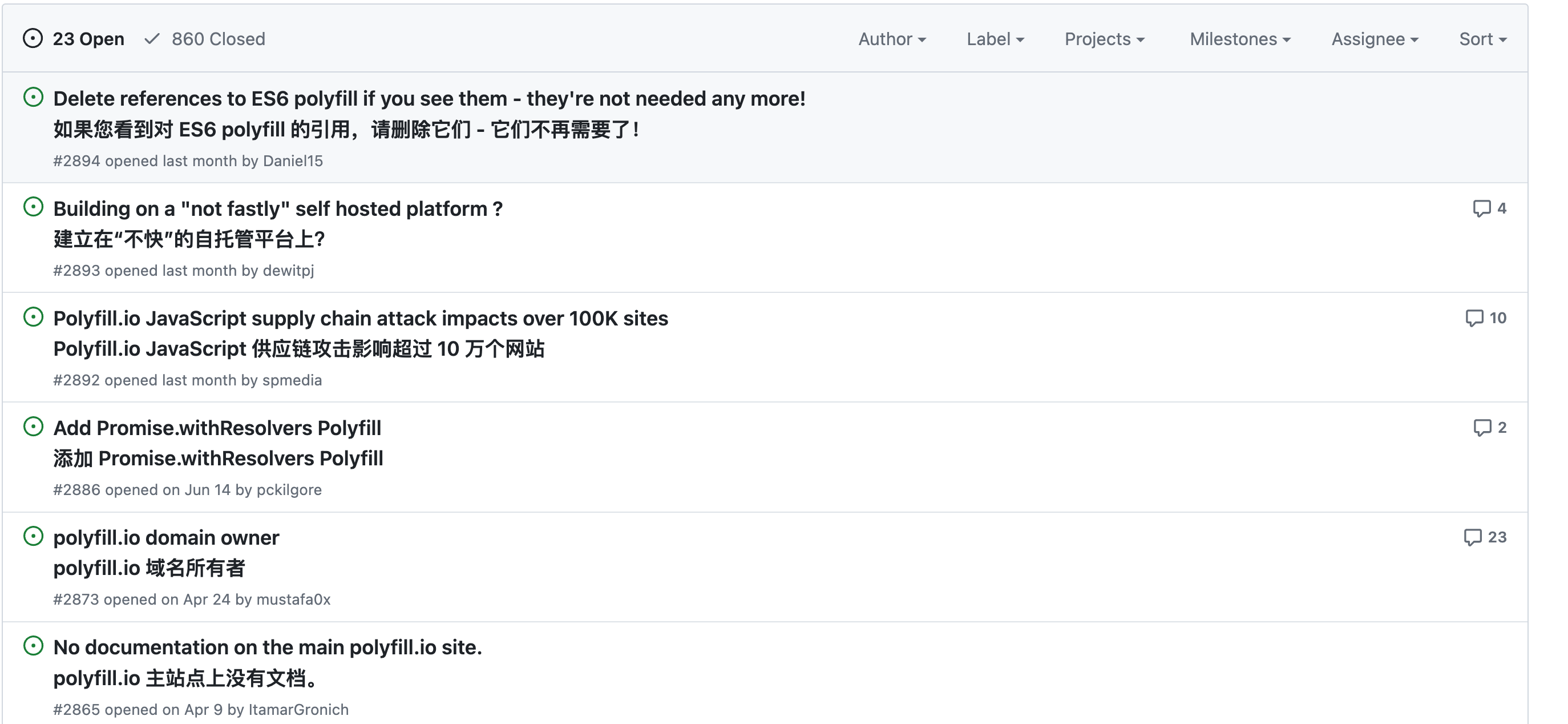Click author ItamarGronich on issue #2865

[299, 709]
